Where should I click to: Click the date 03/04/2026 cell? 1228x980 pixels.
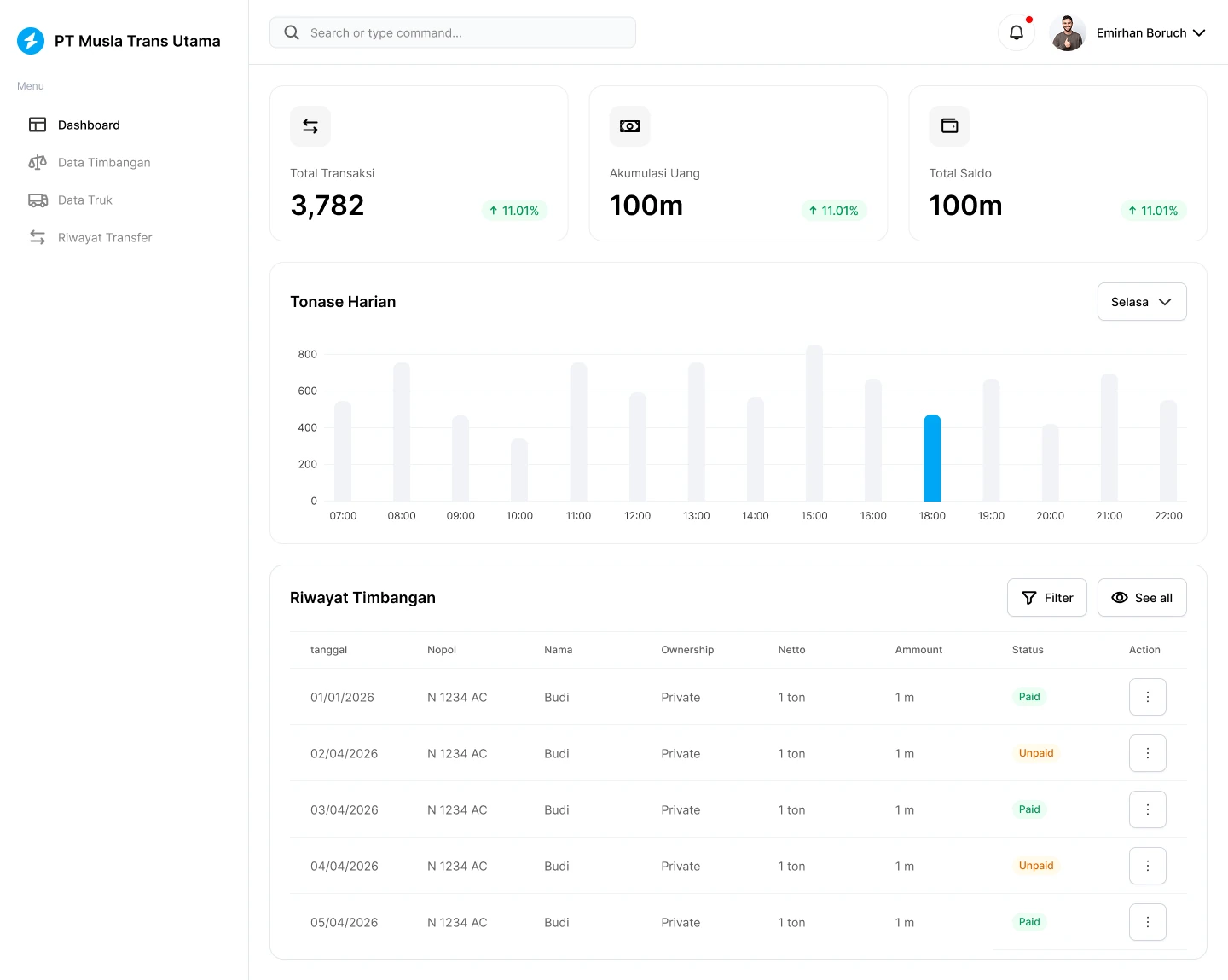pyautogui.click(x=345, y=809)
